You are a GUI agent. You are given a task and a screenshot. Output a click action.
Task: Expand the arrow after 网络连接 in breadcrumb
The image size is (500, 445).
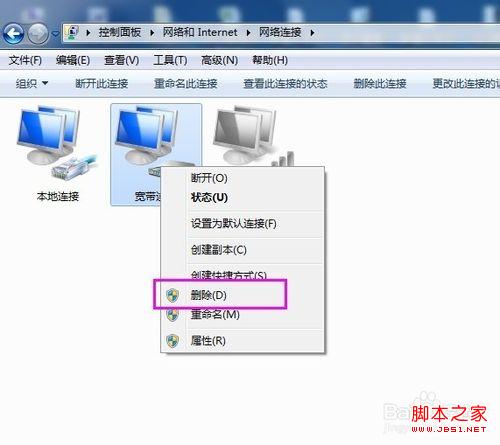tap(312, 33)
